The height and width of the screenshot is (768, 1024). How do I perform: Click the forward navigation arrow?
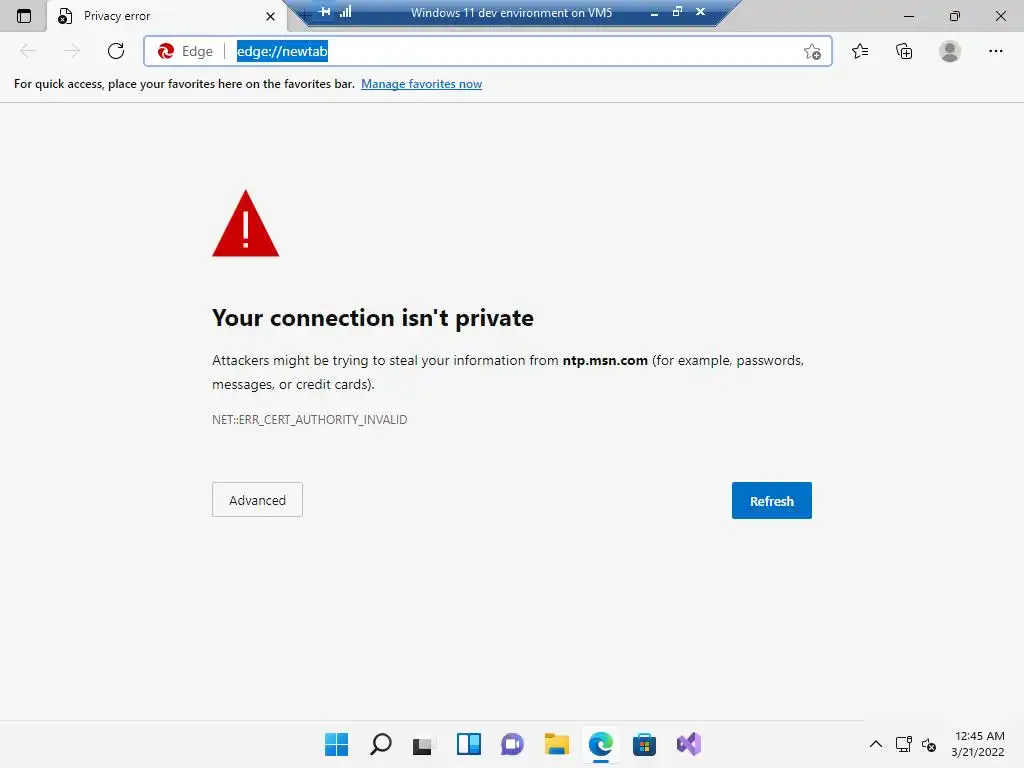tap(72, 51)
